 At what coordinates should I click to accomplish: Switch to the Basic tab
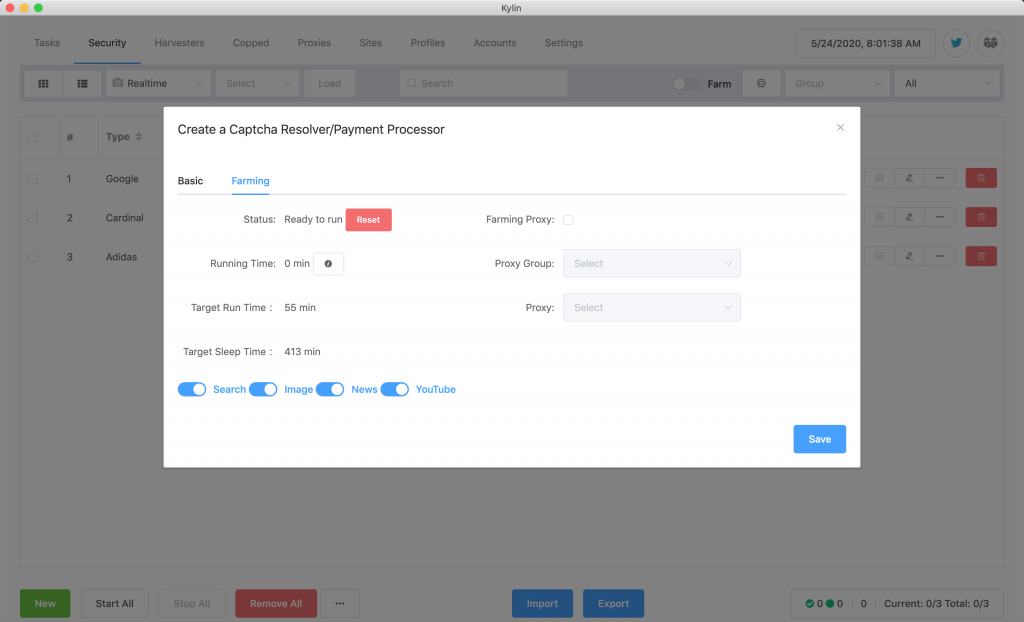[x=190, y=181]
